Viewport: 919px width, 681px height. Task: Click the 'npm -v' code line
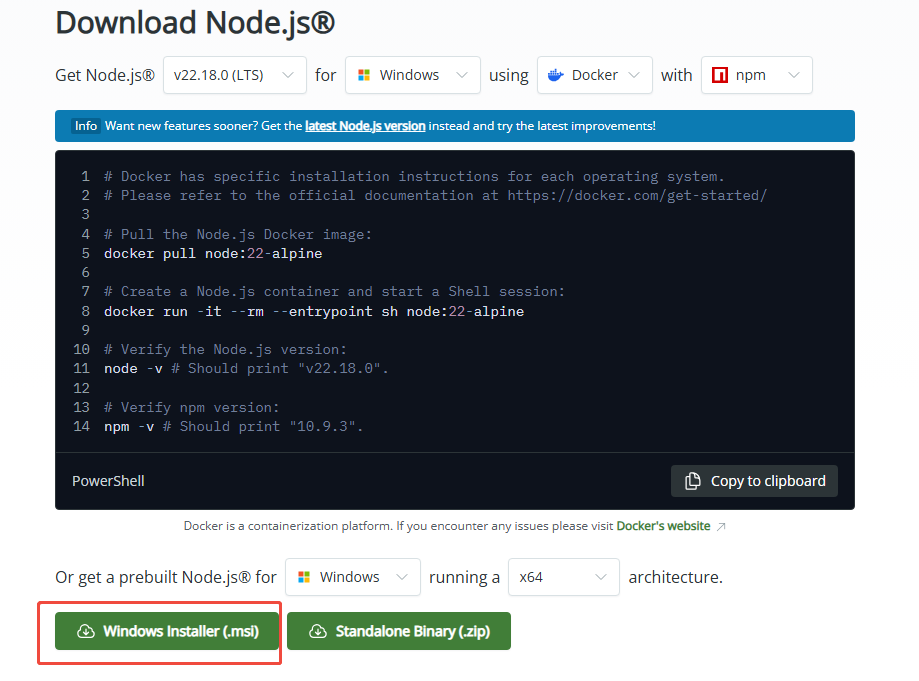coord(234,426)
